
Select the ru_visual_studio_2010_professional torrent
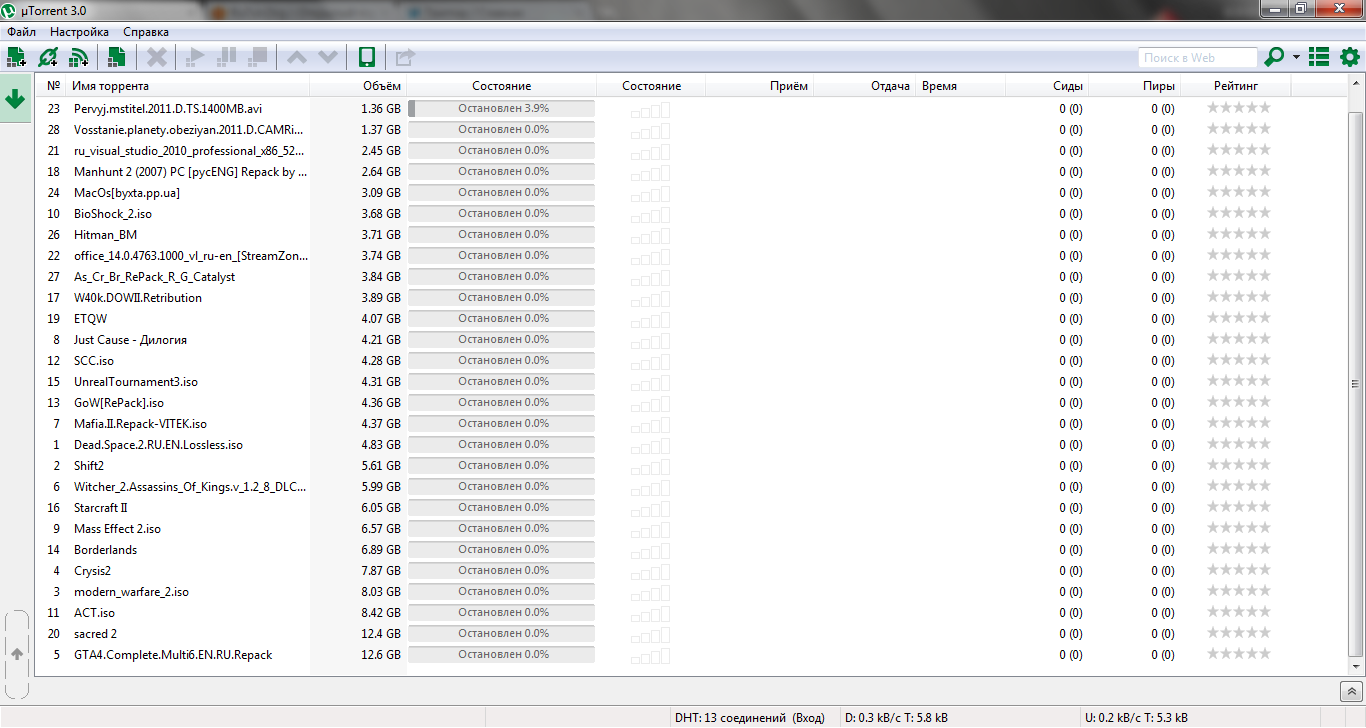coord(188,150)
